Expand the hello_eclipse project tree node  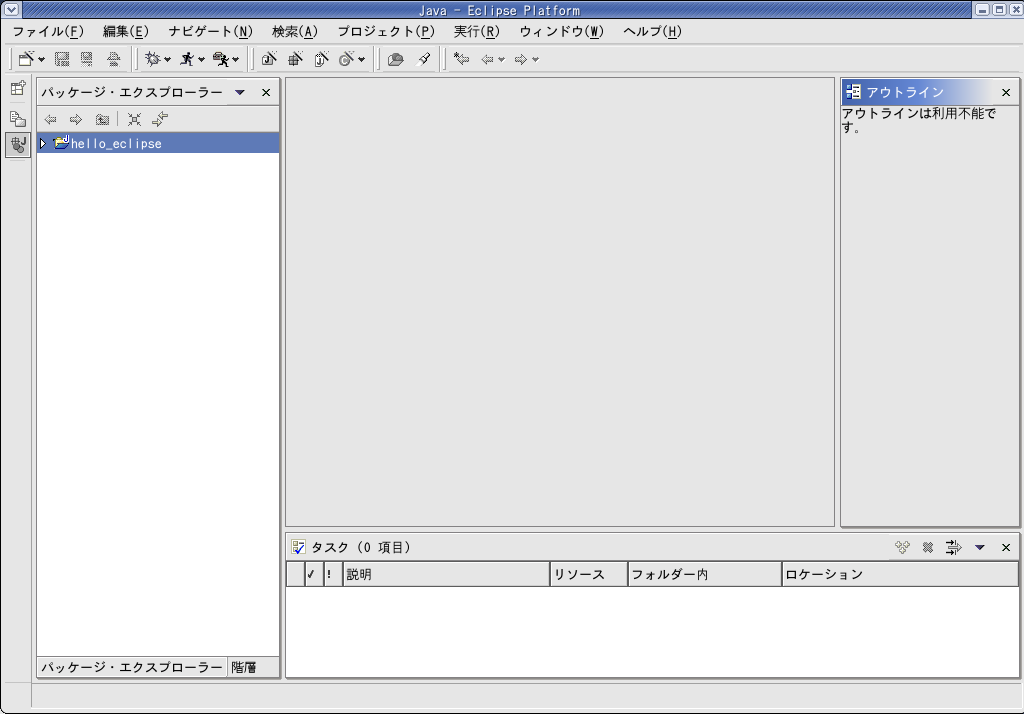point(43,144)
